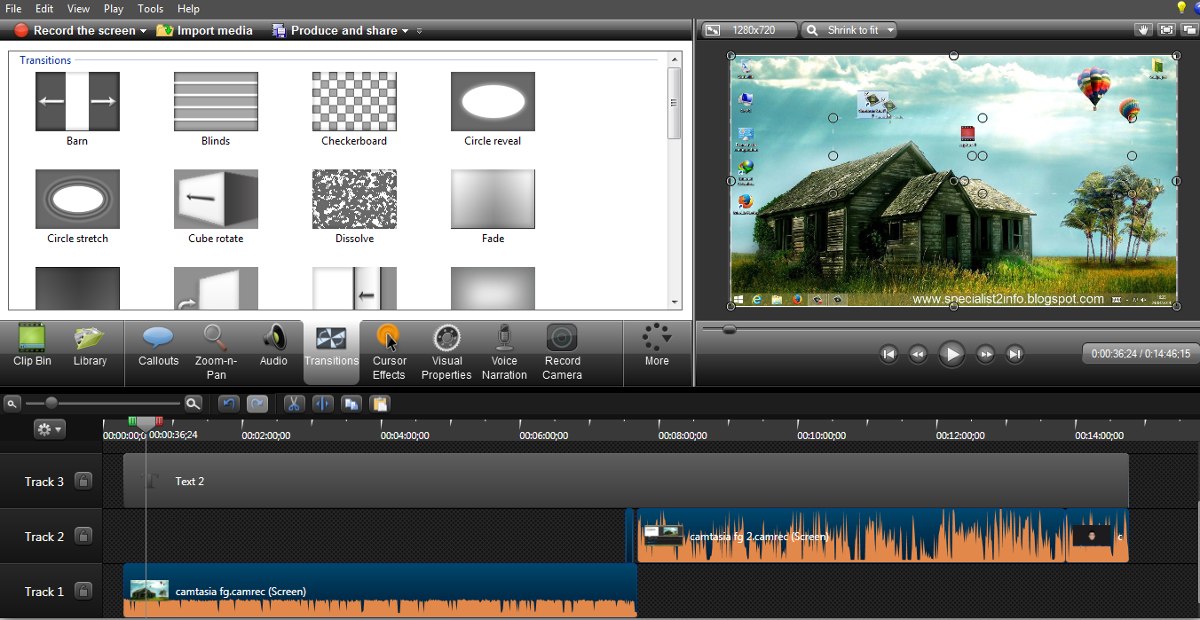The image size is (1200, 620).
Task: Fast forward the preview
Action: click(985, 353)
